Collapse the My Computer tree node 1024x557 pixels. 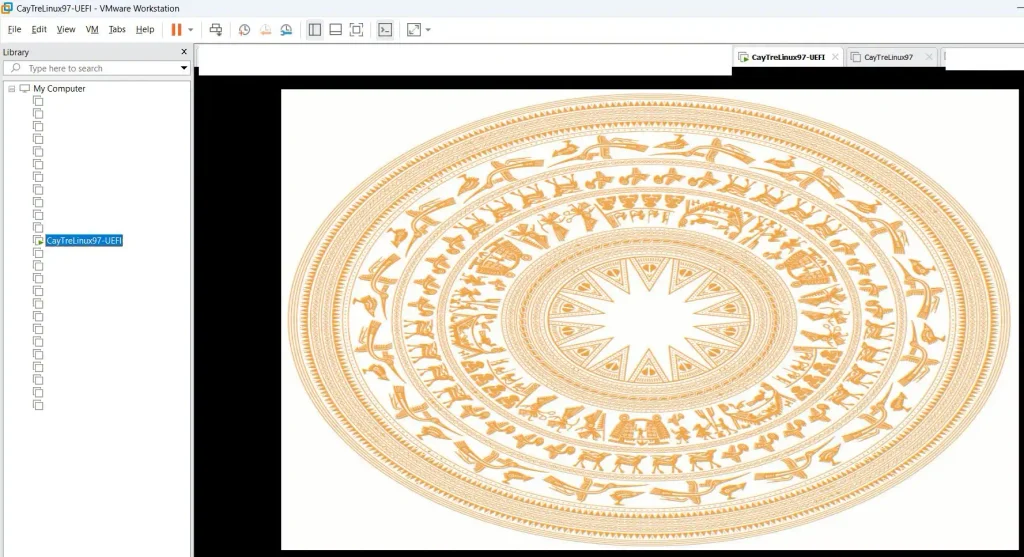[11, 89]
